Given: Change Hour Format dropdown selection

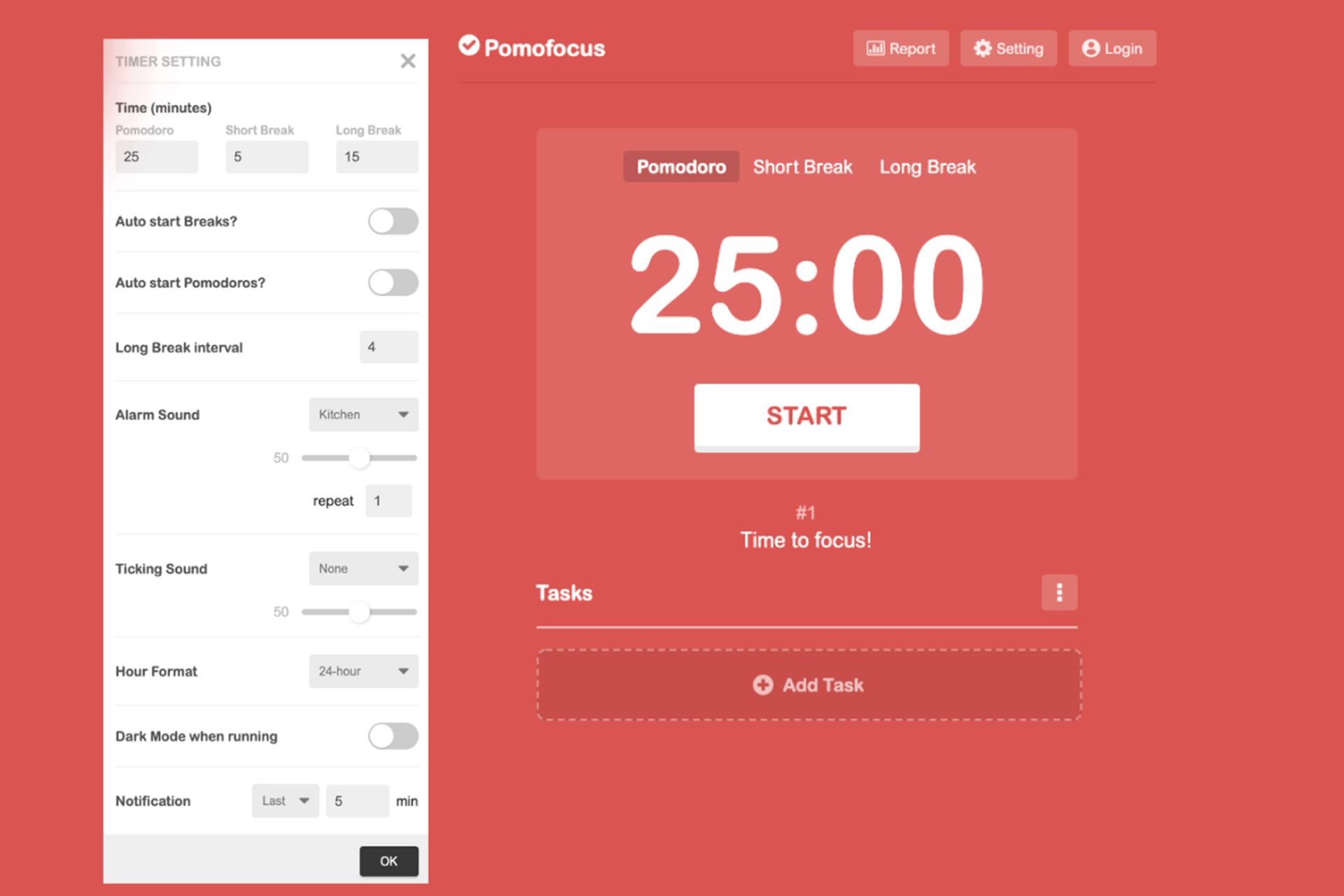Looking at the screenshot, I should click(361, 671).
